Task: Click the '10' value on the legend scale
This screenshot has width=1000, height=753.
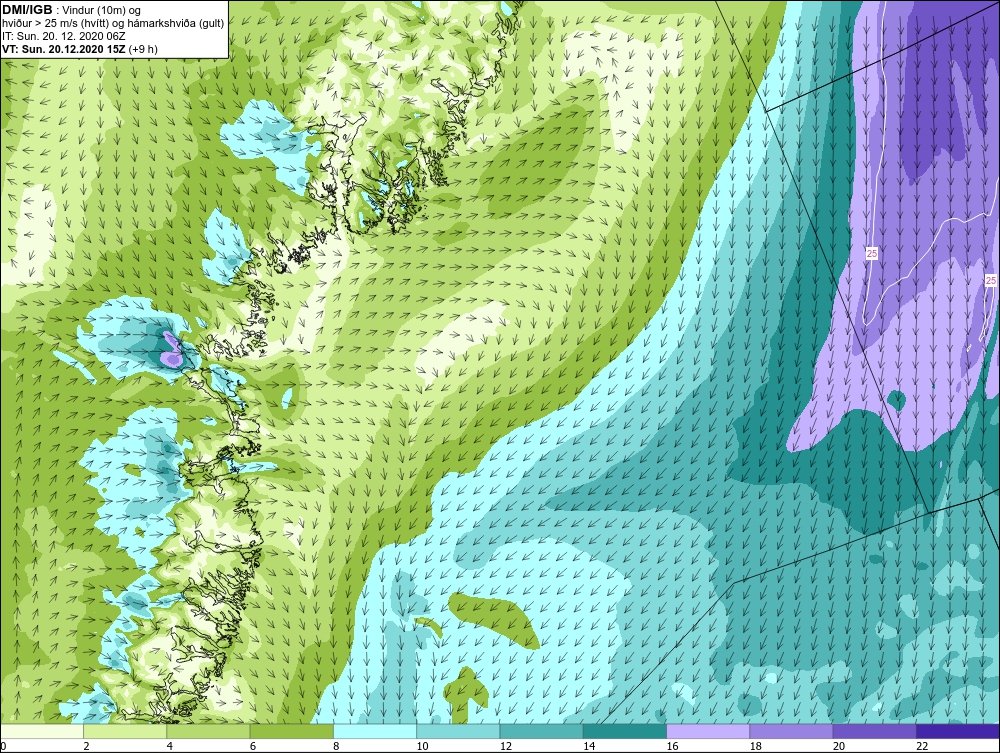Action: click(422, 746)
